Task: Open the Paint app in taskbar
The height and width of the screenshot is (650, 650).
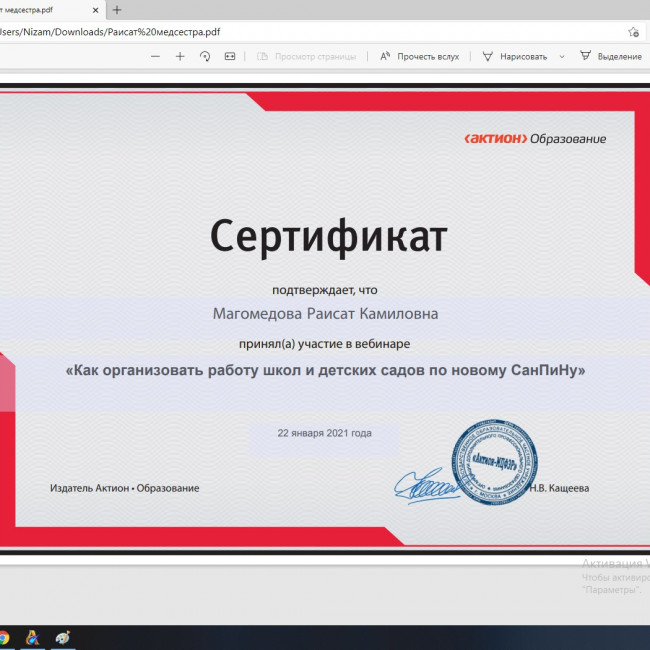Action: tap(63, 638)
